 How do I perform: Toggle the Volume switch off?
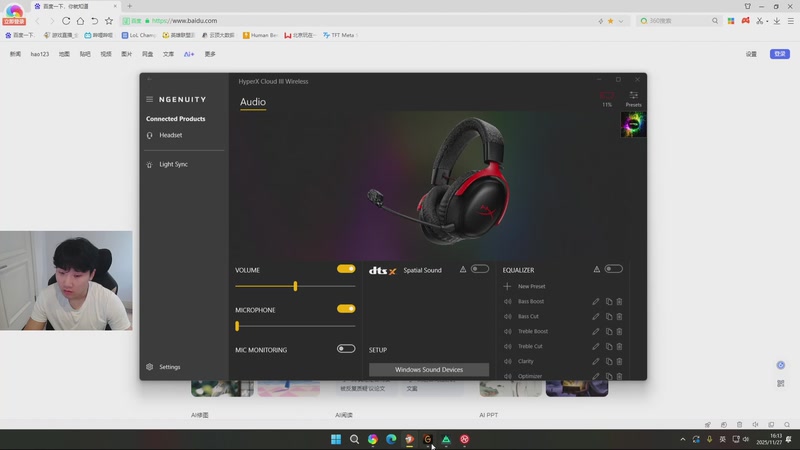coord(346,269)
